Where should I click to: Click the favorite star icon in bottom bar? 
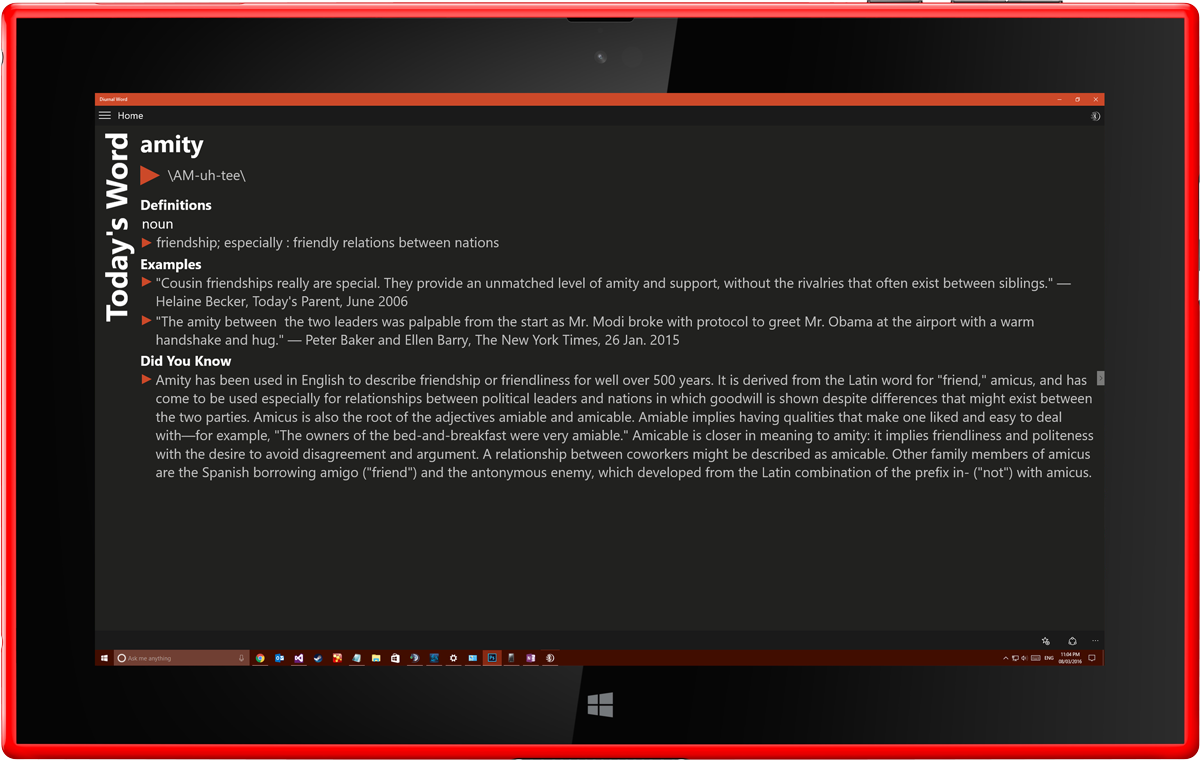[1045, 641]
